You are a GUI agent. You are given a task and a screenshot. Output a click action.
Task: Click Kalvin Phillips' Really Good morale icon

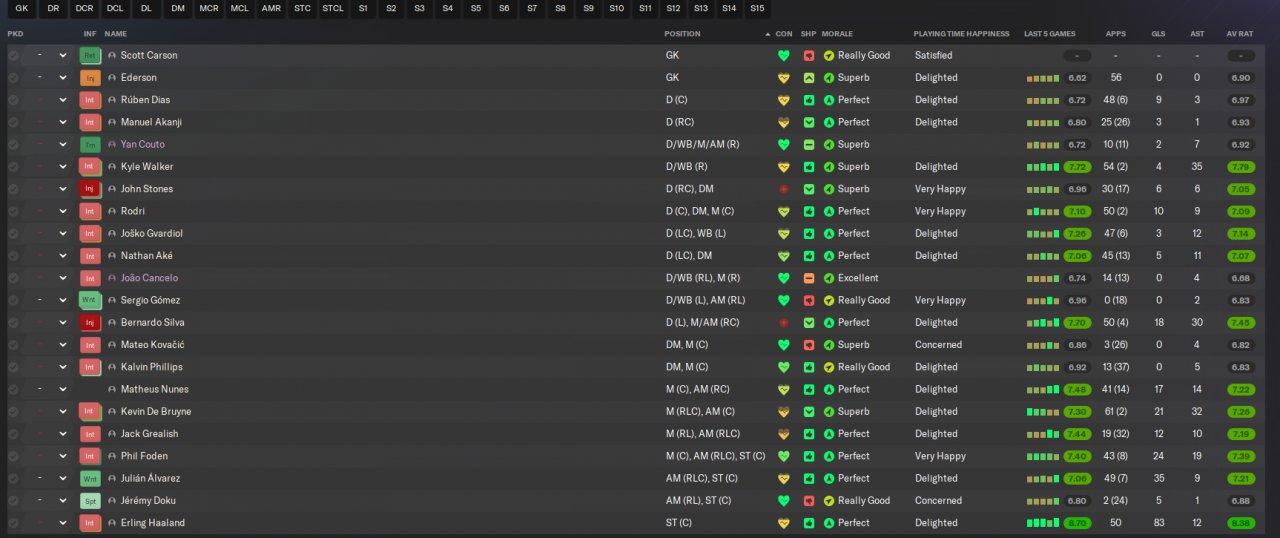click(x=829, y=367)
